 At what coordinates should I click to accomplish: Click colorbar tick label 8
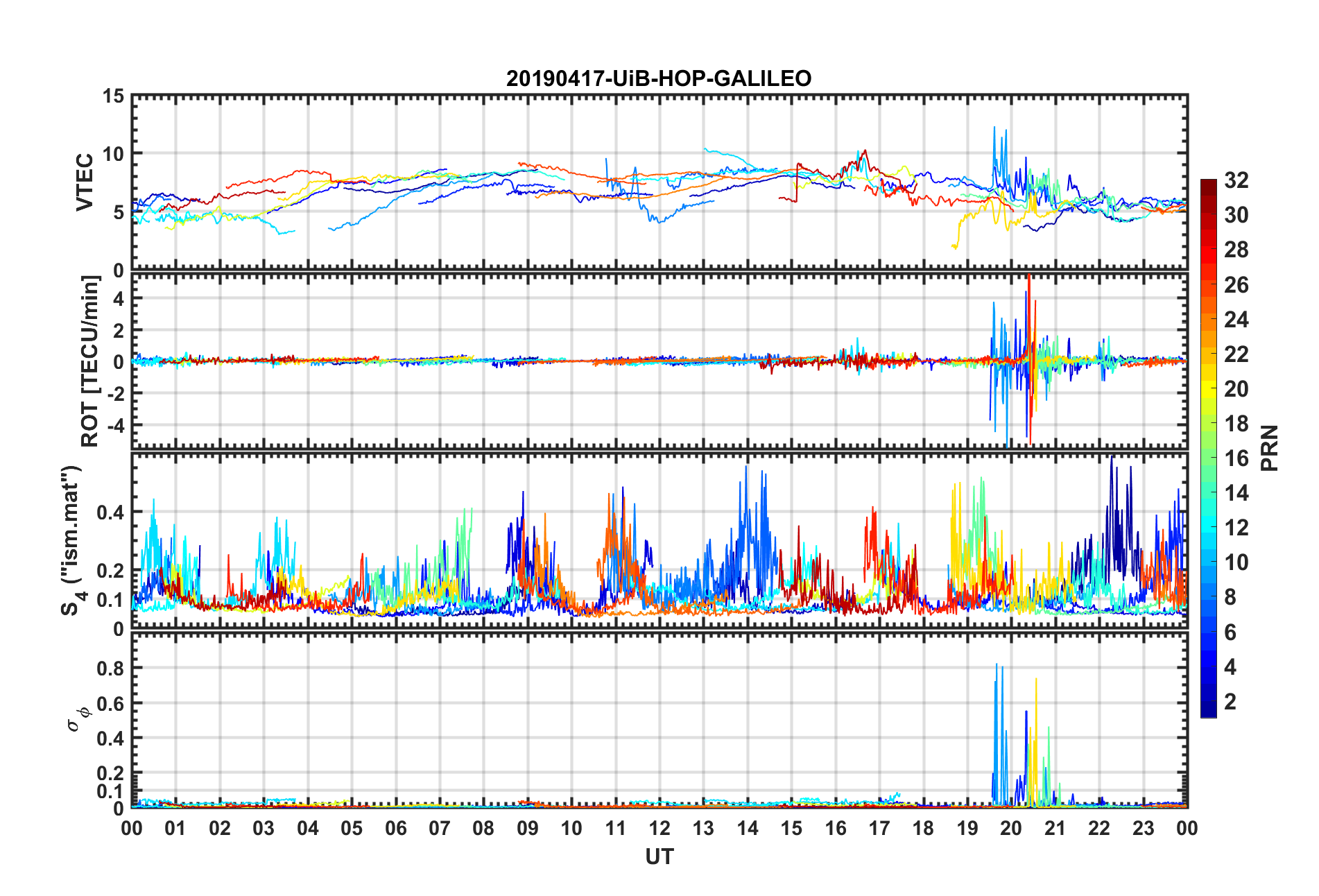pyautogui.click(x=1230, y=597)
